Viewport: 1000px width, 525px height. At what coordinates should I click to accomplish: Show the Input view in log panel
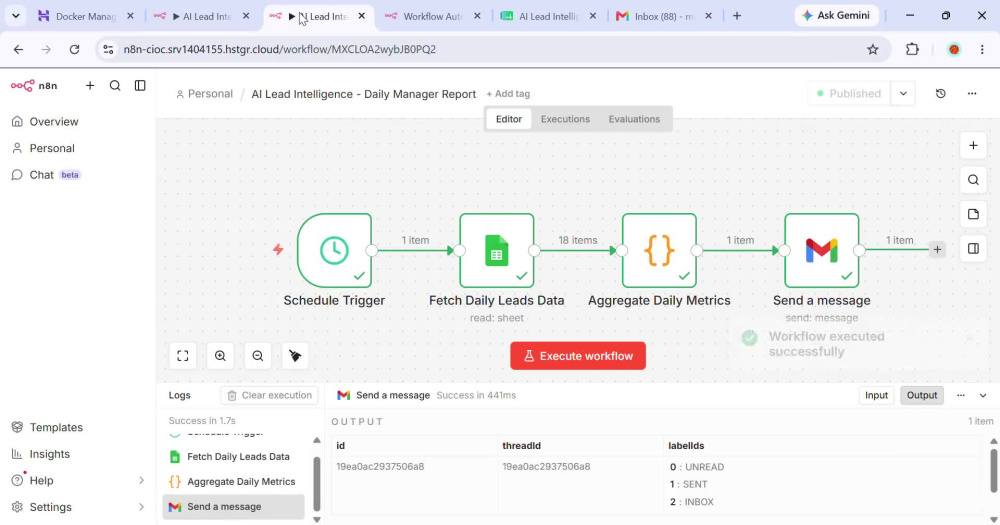point(876,395)
